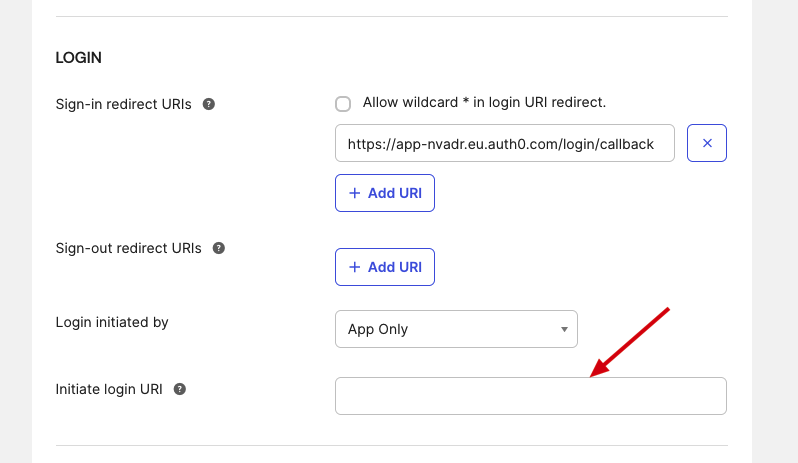The height and width of the screenshot is (463, 798).
Task: Enable Allow wildcard in login URI checkbox
Action: pos(343,103)
